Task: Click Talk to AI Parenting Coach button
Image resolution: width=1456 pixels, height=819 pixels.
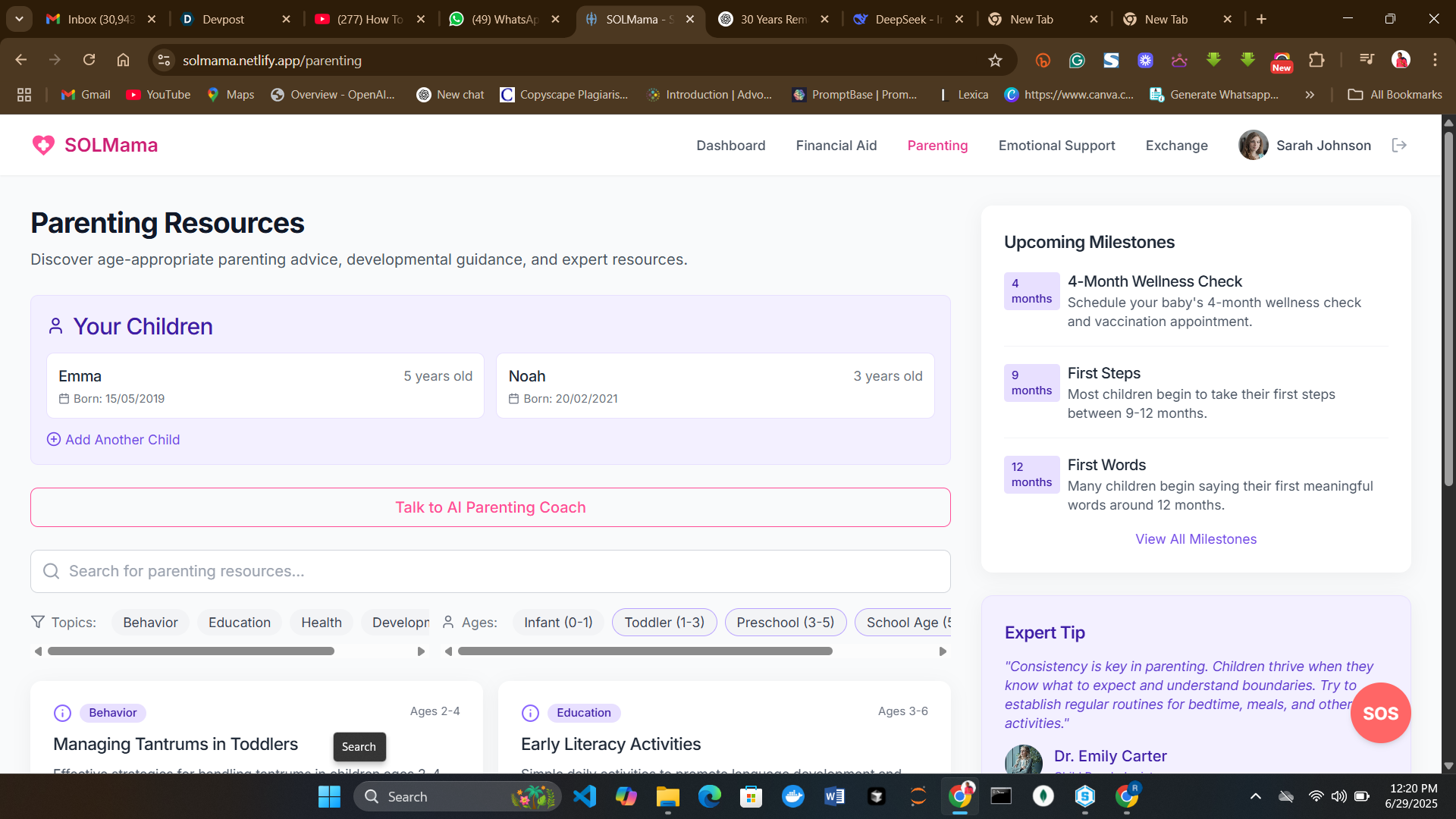Action: [490, 507]
